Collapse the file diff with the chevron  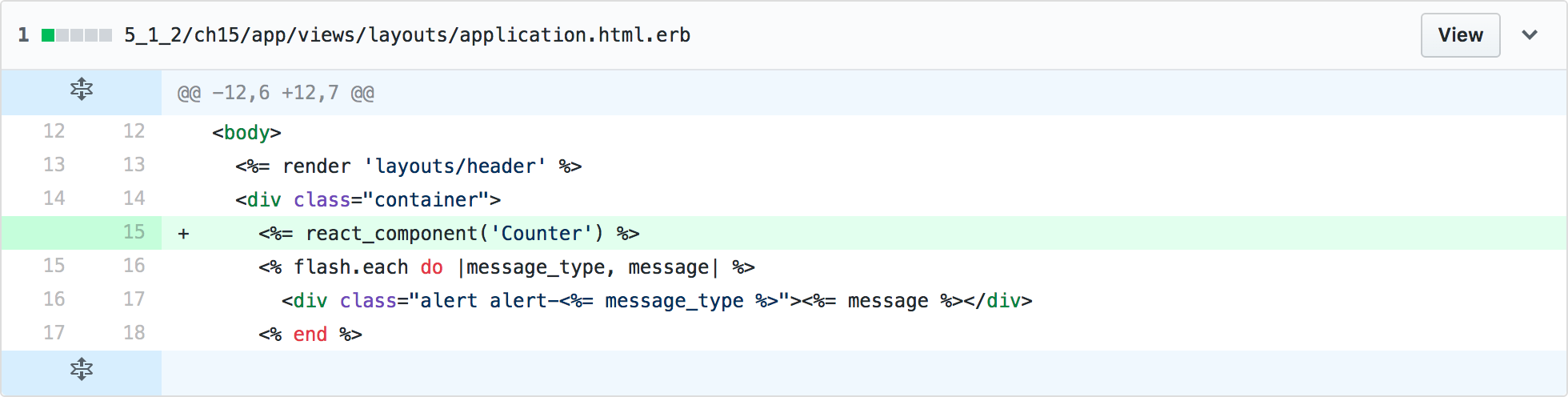coord(1530,35)
